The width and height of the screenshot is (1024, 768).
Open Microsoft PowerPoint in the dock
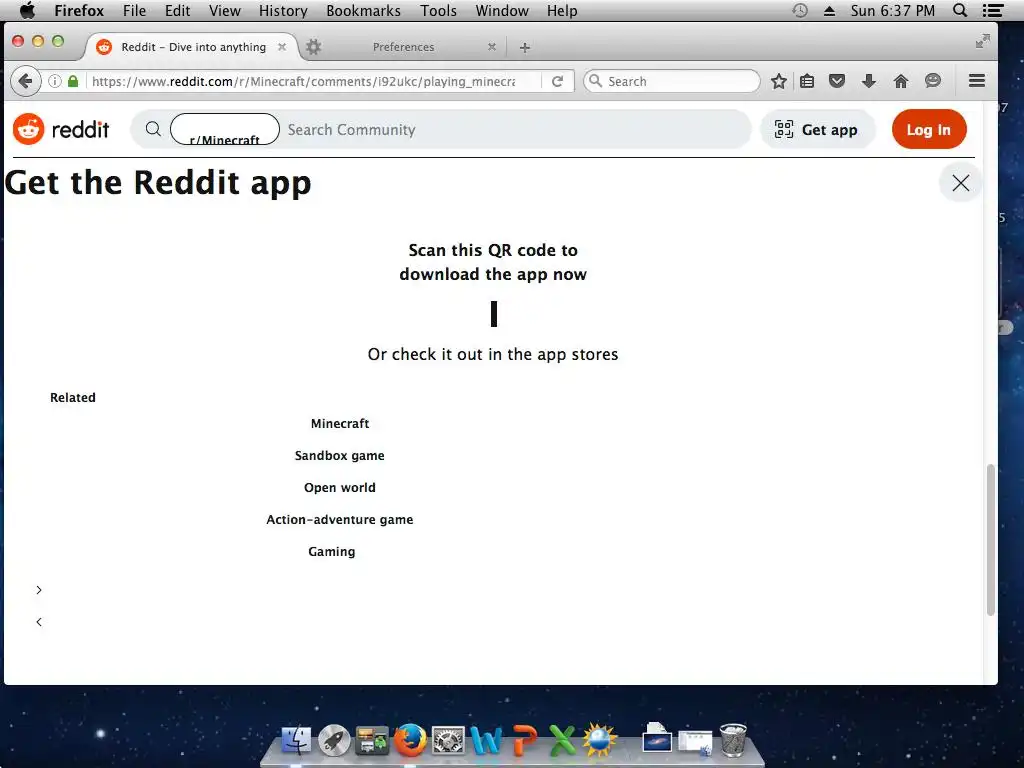(x=524, y=741)
